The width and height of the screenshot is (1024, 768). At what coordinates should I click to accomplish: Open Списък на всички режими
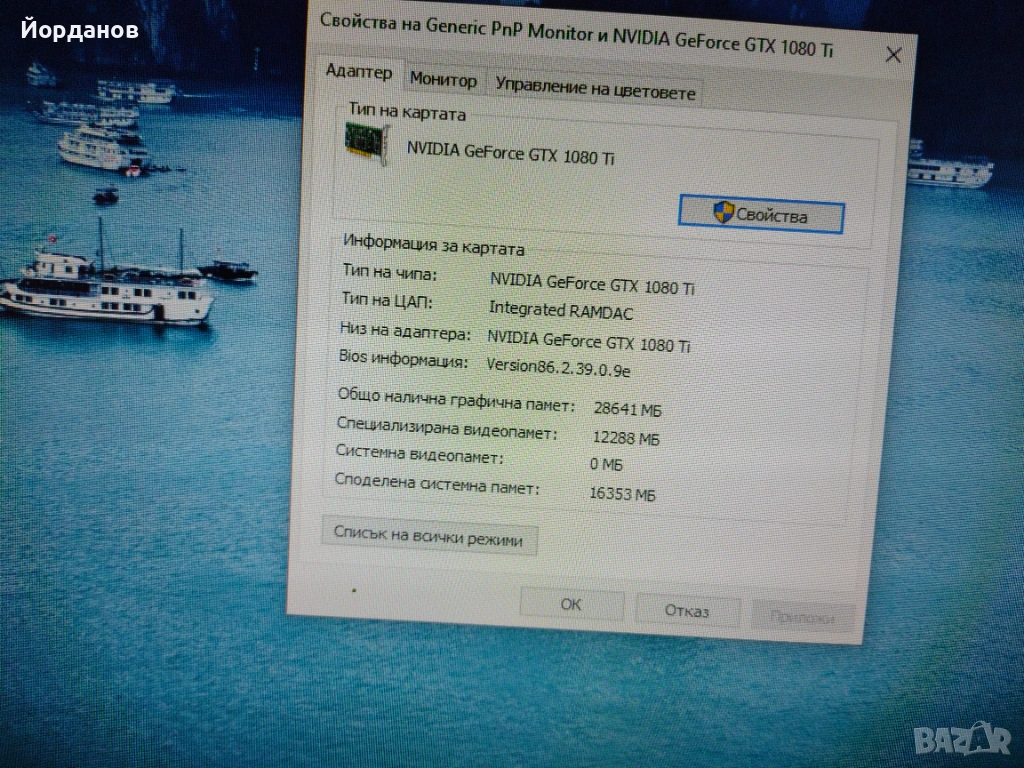(428, 538)
